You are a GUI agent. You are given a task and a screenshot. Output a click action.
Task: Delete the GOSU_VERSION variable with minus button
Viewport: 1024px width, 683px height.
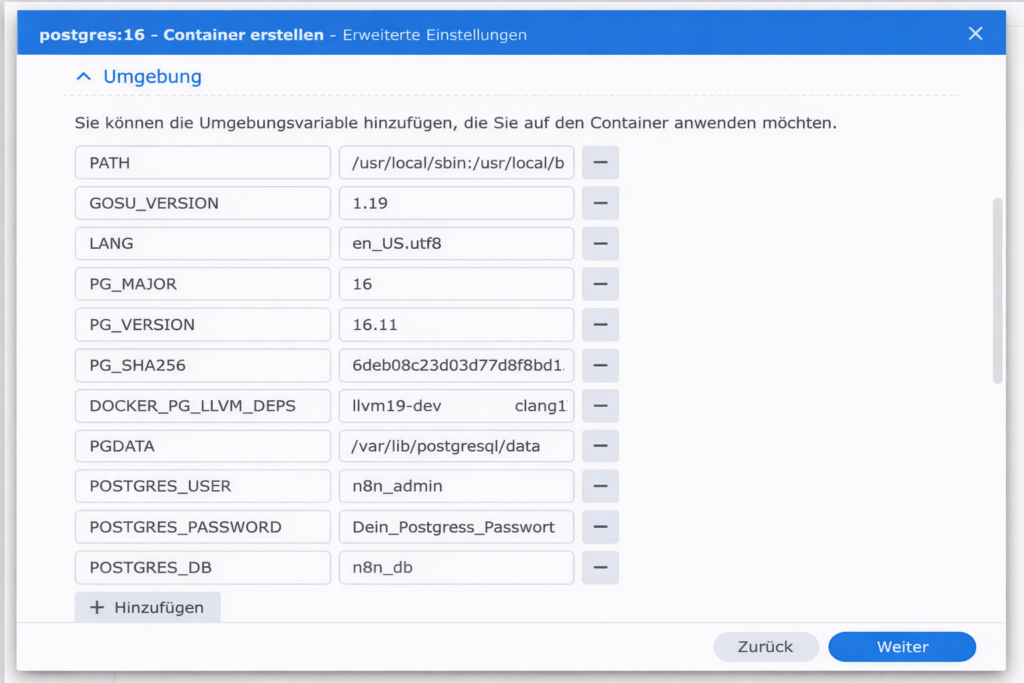[600, 203]
